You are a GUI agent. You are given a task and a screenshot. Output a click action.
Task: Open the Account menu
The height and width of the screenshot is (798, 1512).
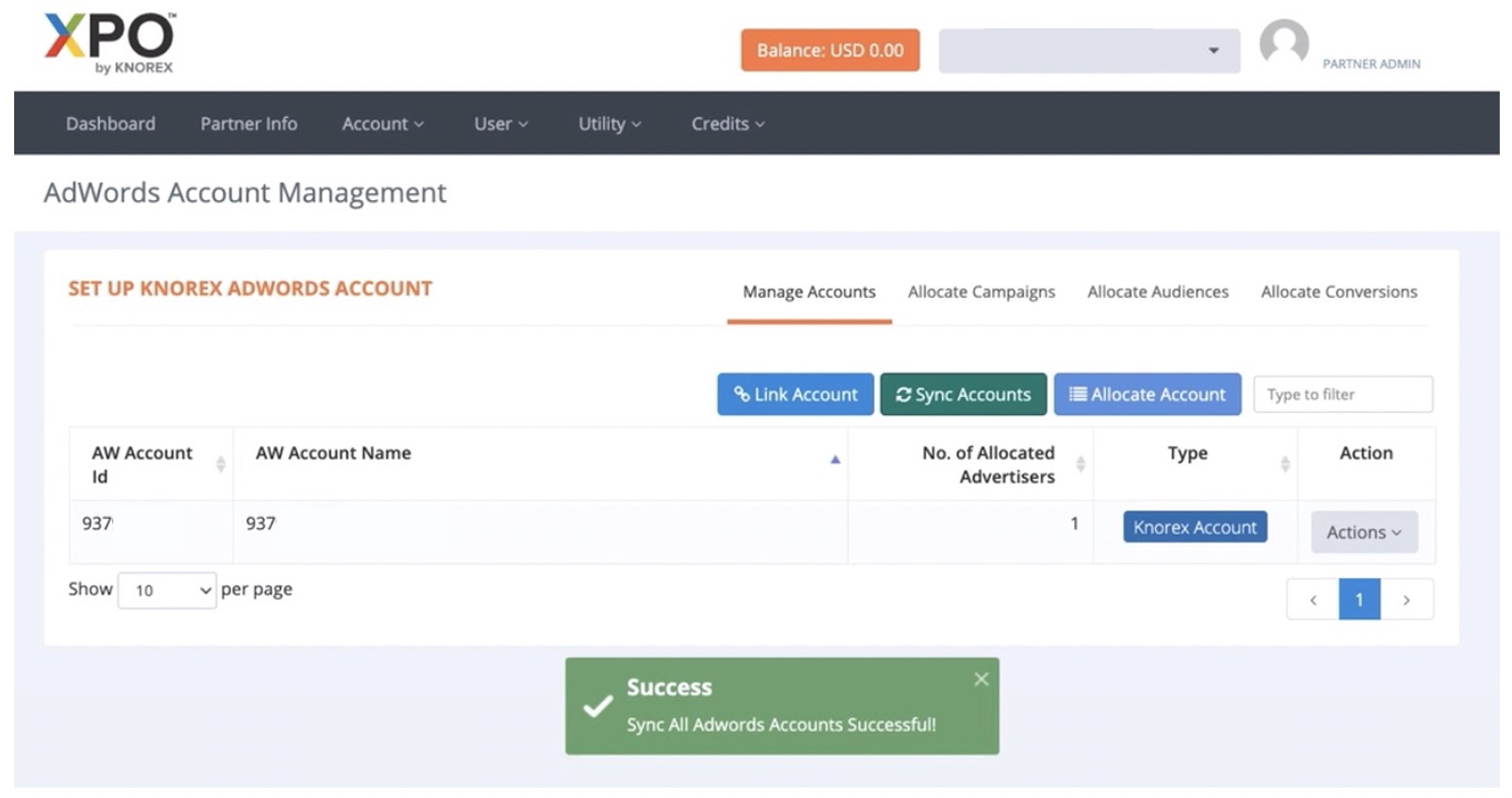pyautogui.click(x=382, y=124)
